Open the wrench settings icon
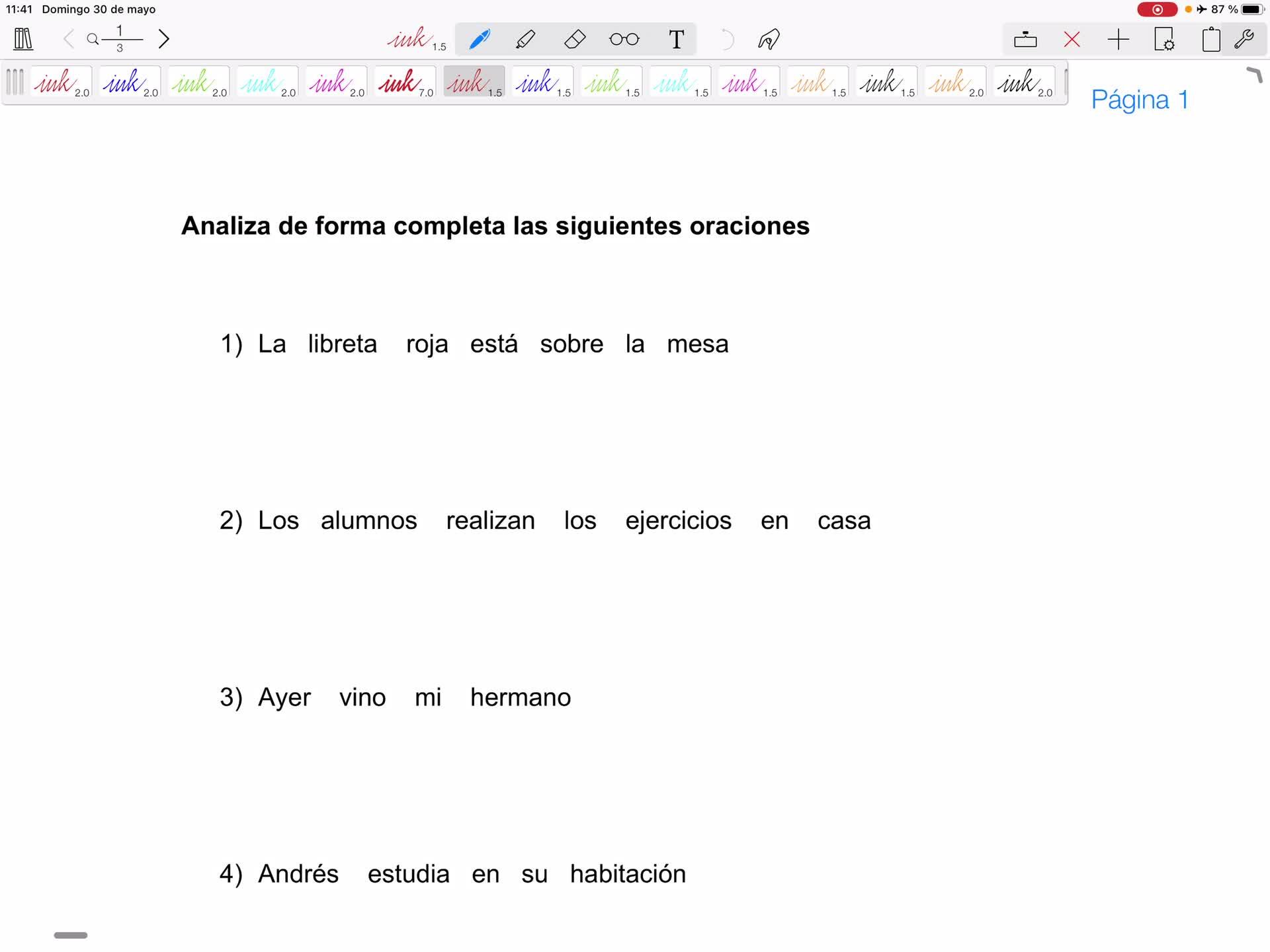The image size is (1270, 952). (x=1244, y=39)
